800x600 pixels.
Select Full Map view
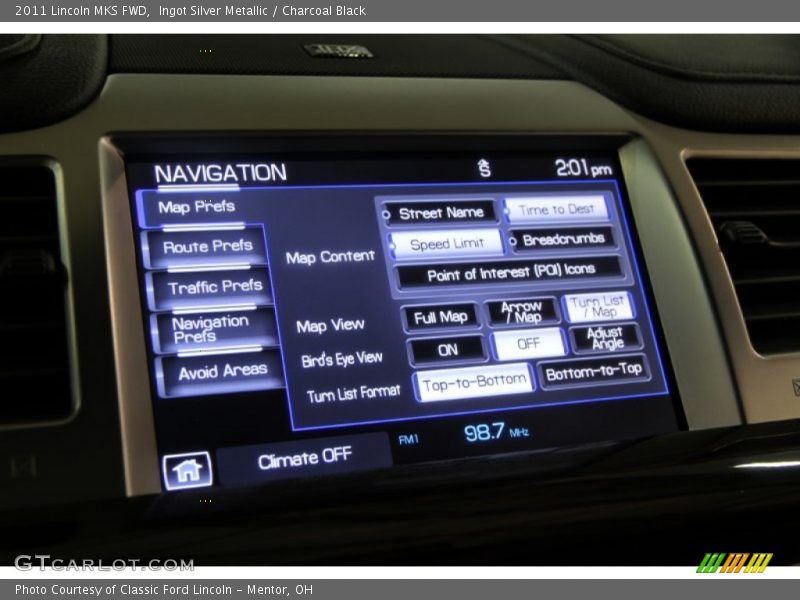pos(440,318)
